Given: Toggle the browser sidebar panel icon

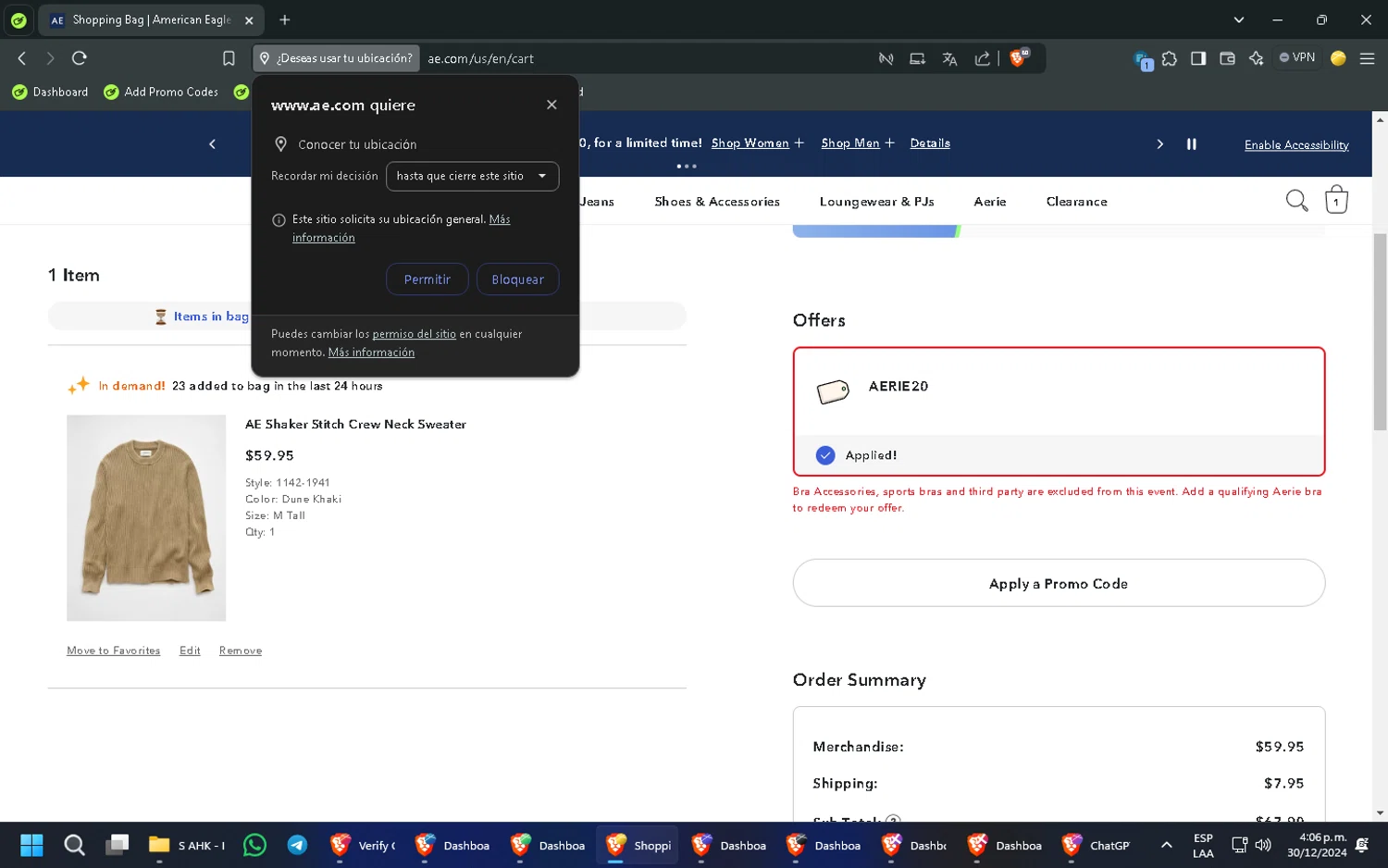Looking at the screenshot, I should tap(1198, 58).
